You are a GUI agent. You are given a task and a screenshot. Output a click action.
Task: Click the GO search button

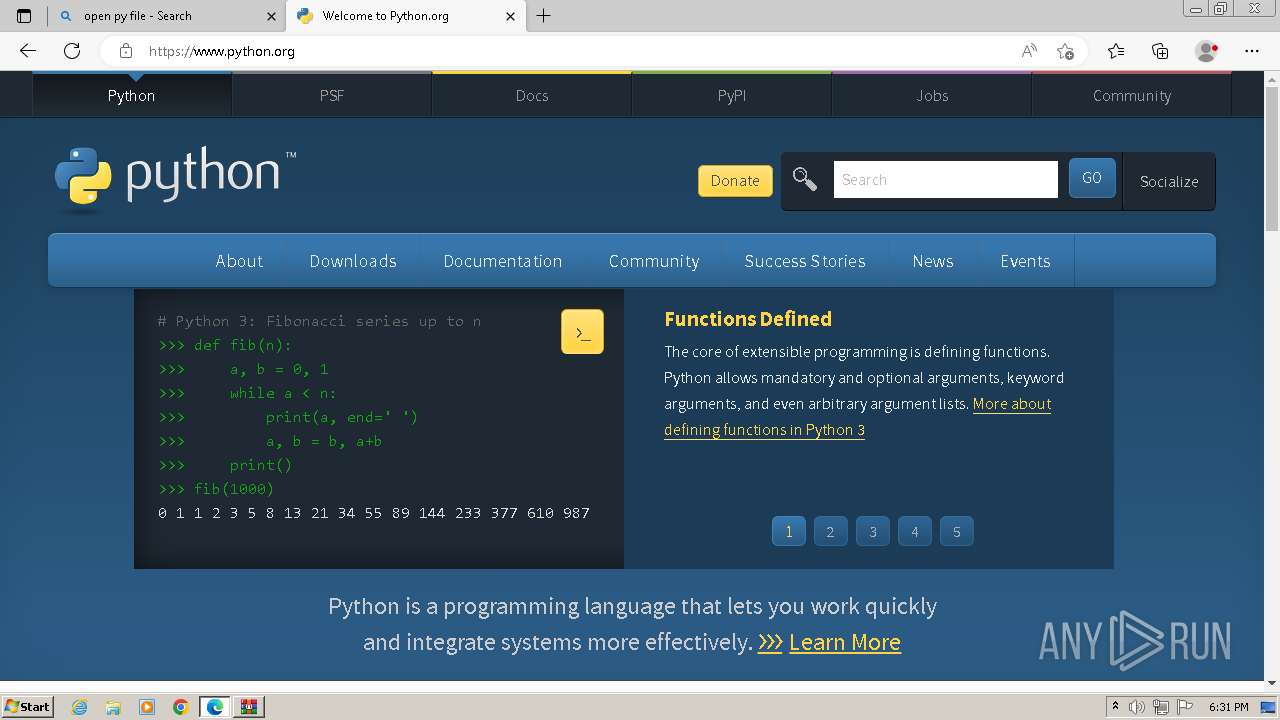click(x=1092, y=178)
